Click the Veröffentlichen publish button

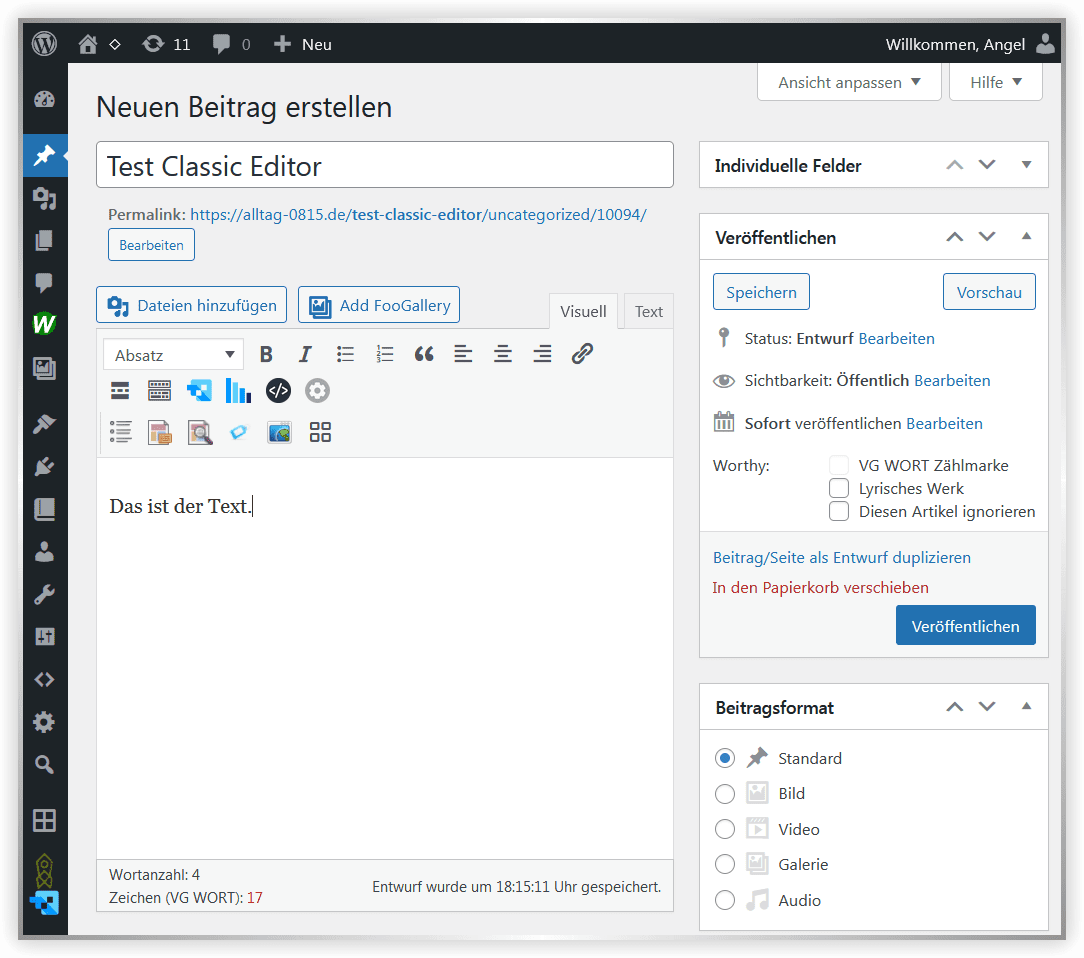(x=965, y=626)
